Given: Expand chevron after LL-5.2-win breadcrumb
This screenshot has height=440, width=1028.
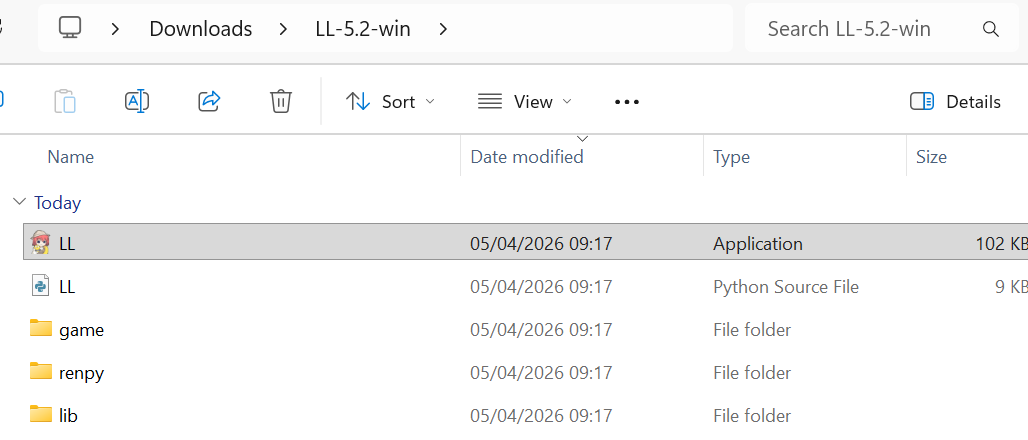Looking at the screenshot, I should [443, 29].
